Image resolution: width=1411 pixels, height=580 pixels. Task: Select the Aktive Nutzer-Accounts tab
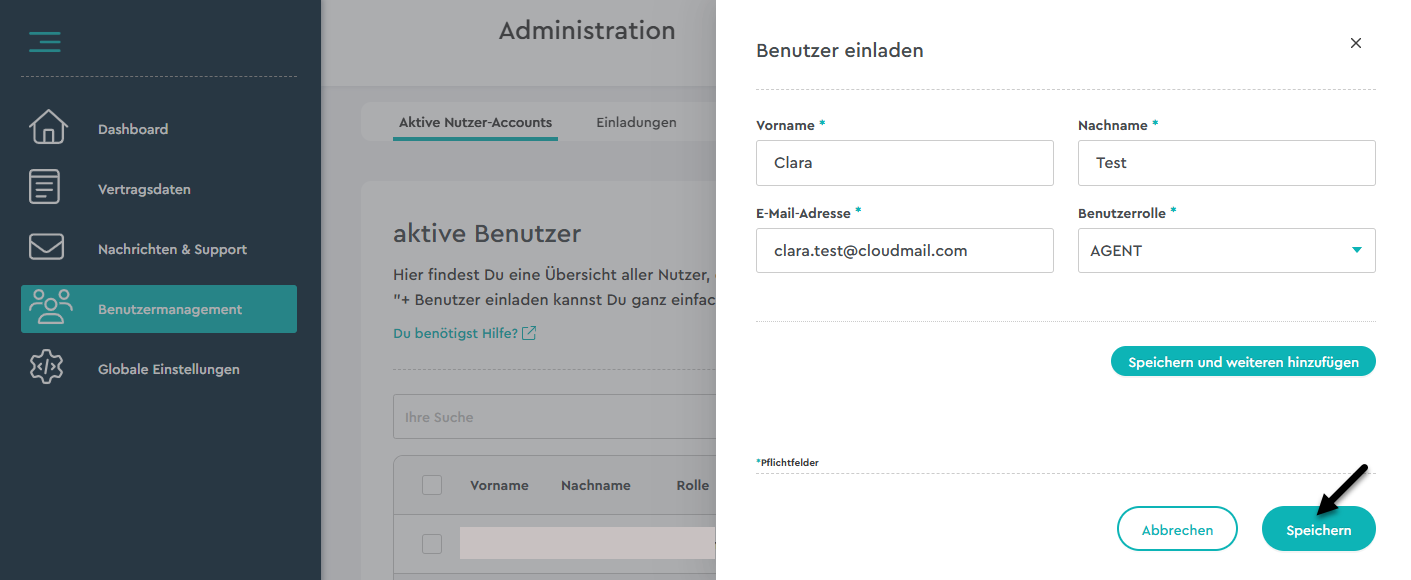(x=475, y=123)
